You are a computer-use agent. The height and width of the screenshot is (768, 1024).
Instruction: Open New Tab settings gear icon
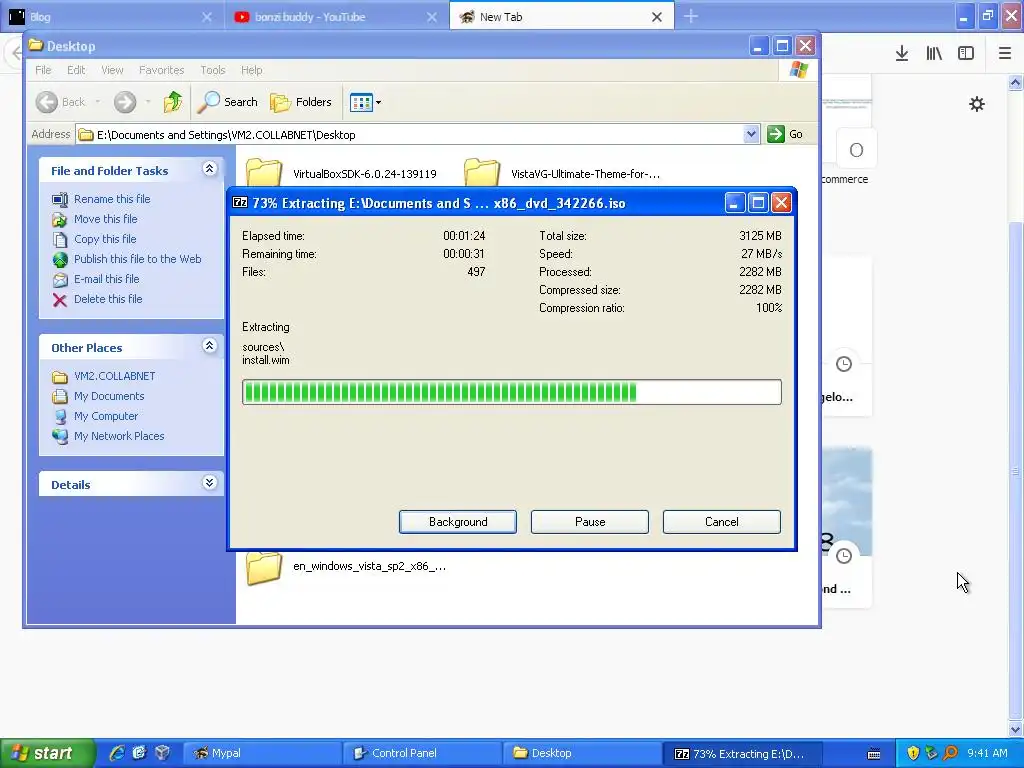[x=977, y=104]
